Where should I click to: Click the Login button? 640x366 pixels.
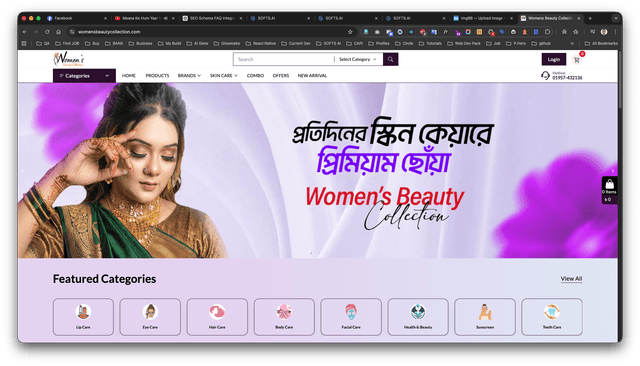[x=553, y=59]
